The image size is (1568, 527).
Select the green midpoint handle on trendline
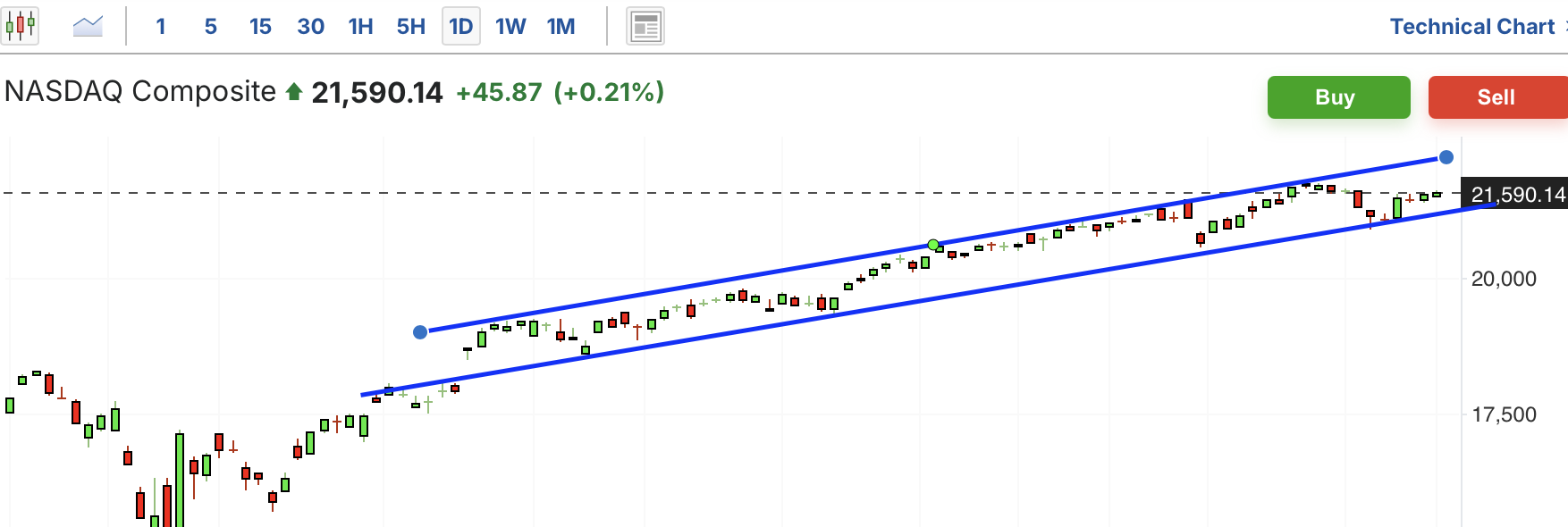(x=933, y=245)
